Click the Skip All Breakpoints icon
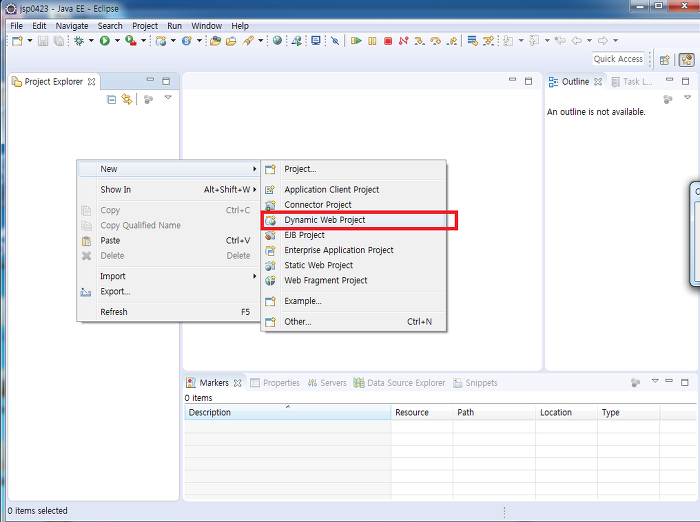This screenshot has height=522, width=700. 335,41
